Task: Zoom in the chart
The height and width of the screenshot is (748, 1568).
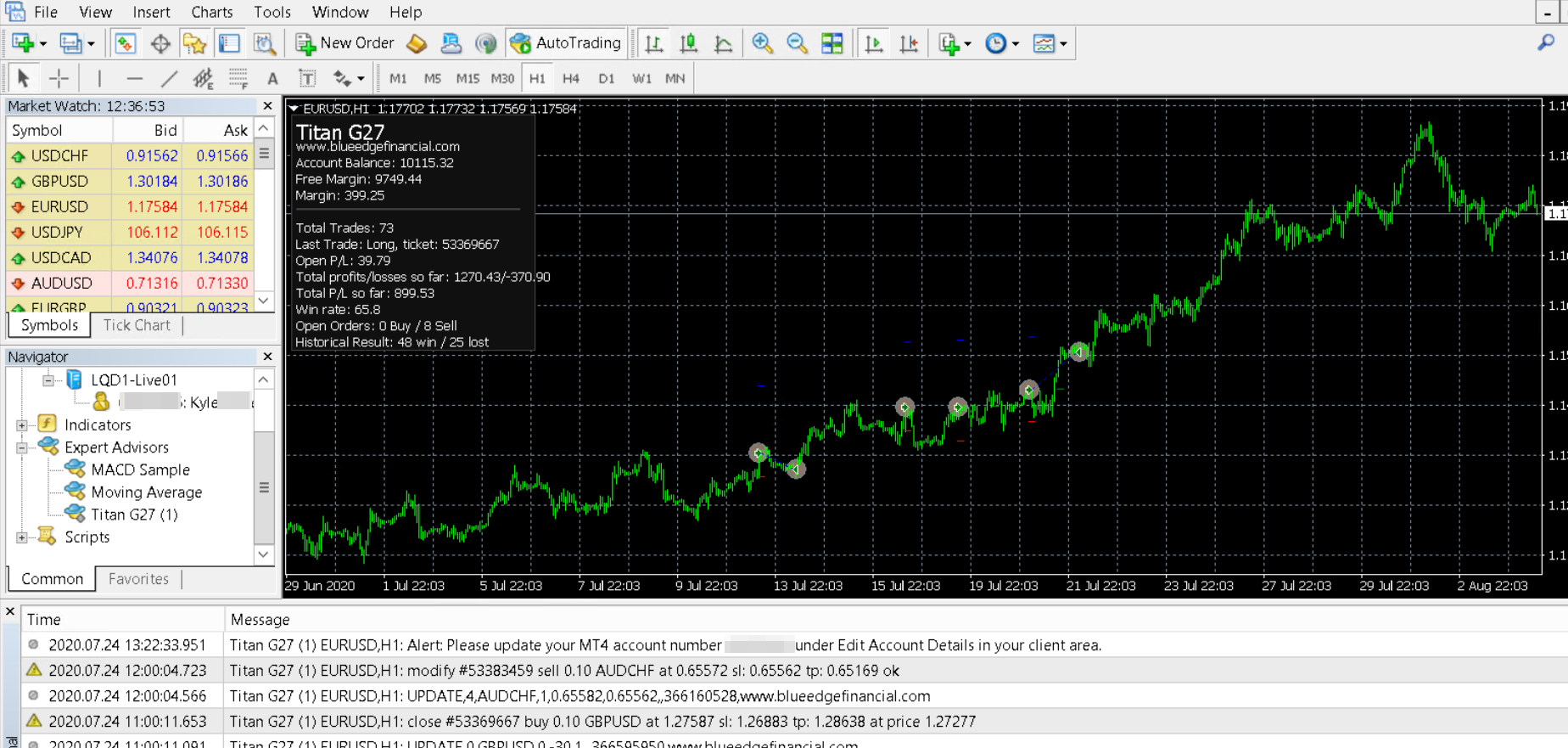Action: 762,43
